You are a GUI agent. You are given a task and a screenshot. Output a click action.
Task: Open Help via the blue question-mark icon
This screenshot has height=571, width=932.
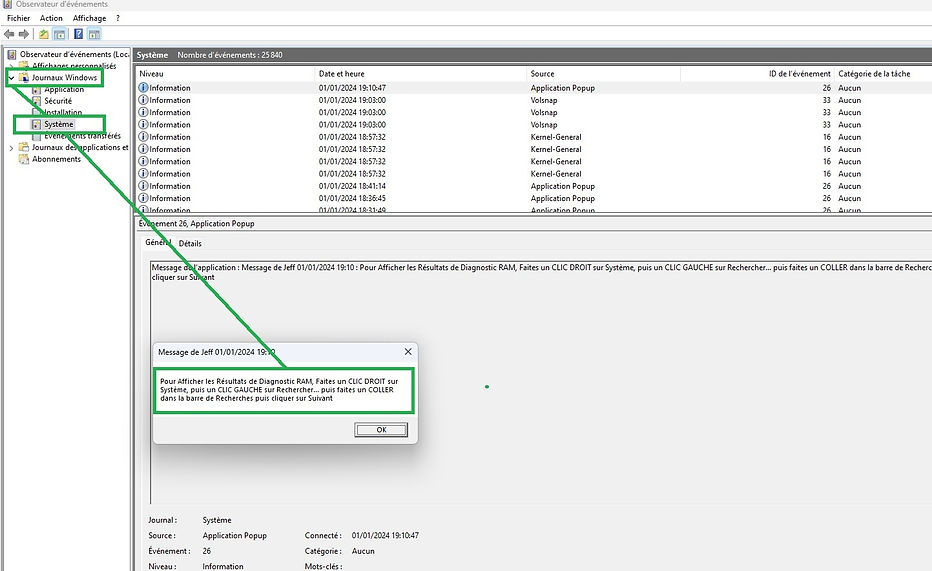78,34
